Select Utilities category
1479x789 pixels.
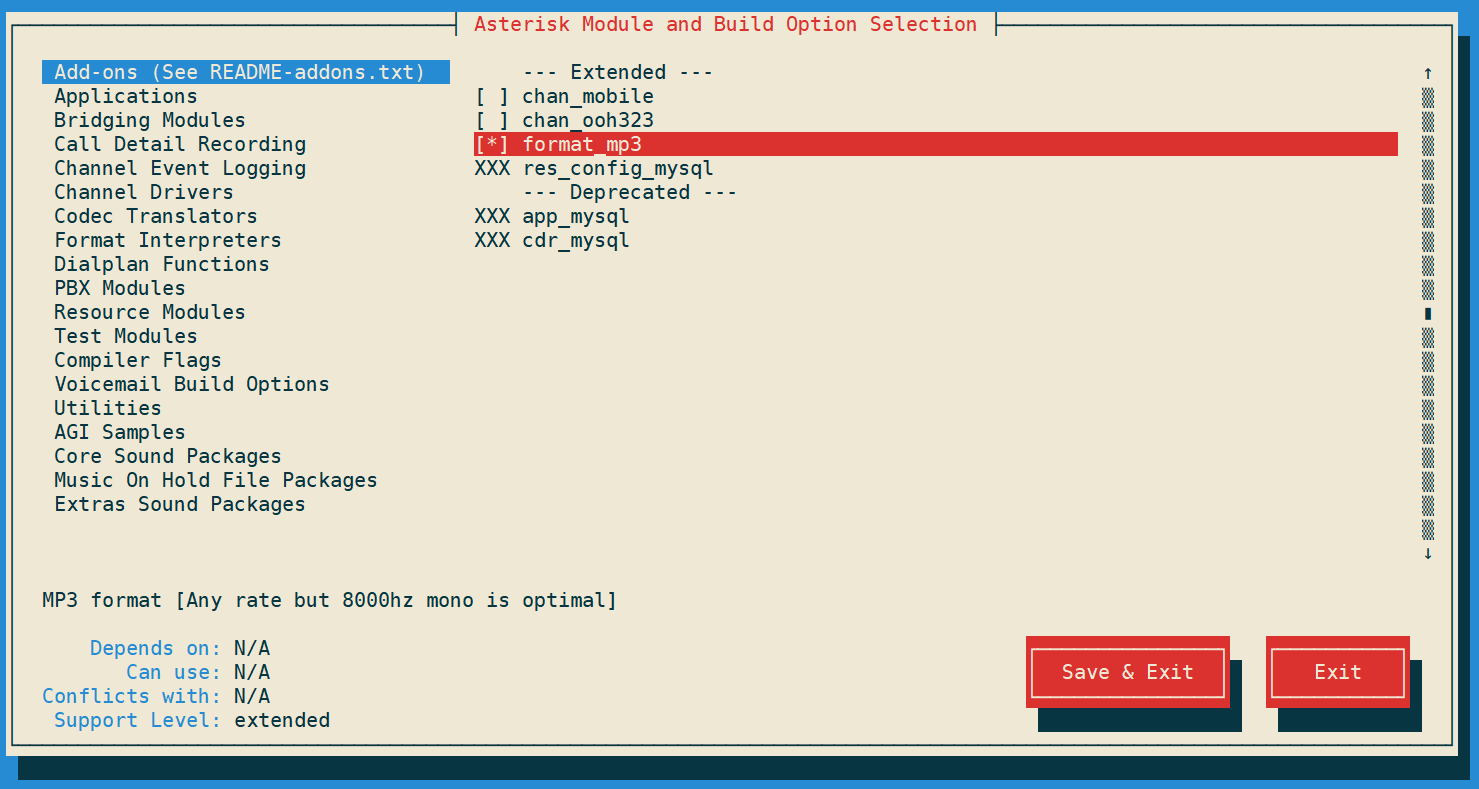tap(108, 408)
